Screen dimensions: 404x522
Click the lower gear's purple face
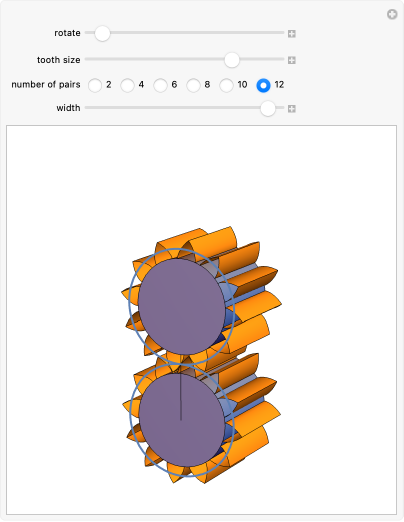(182, 420)
